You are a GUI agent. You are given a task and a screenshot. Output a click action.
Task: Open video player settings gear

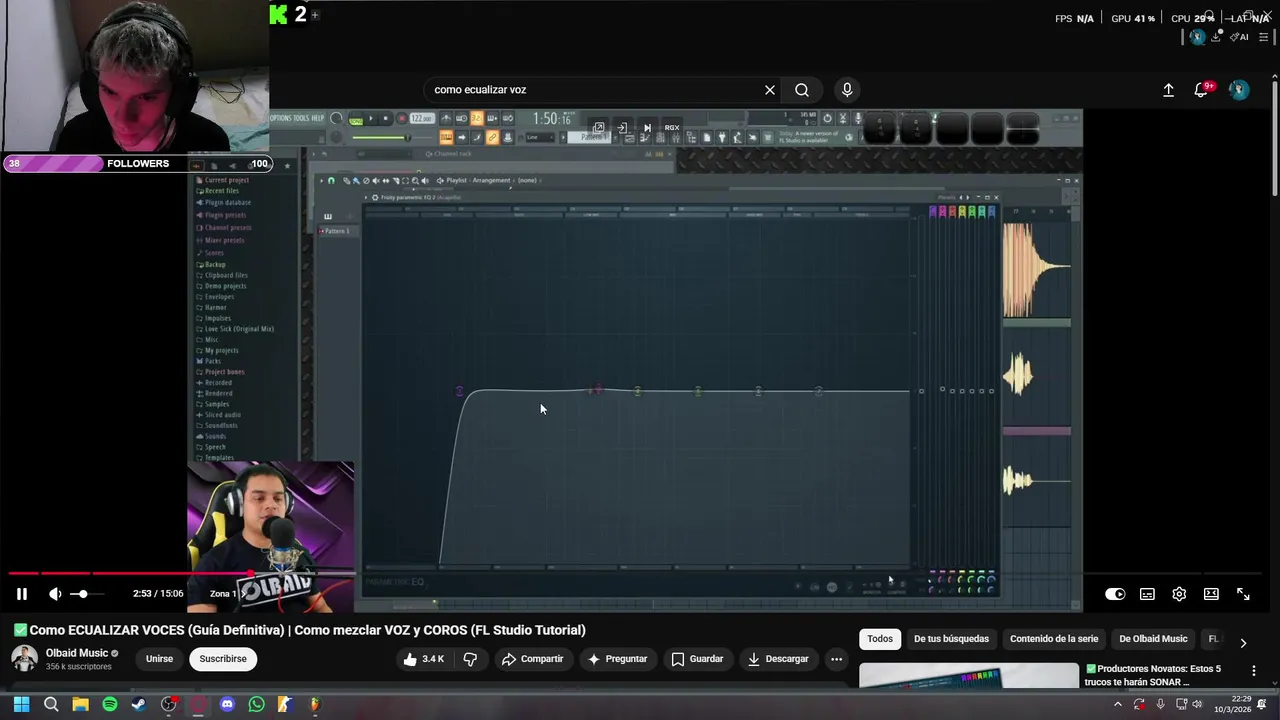(x=1179, y=594)
